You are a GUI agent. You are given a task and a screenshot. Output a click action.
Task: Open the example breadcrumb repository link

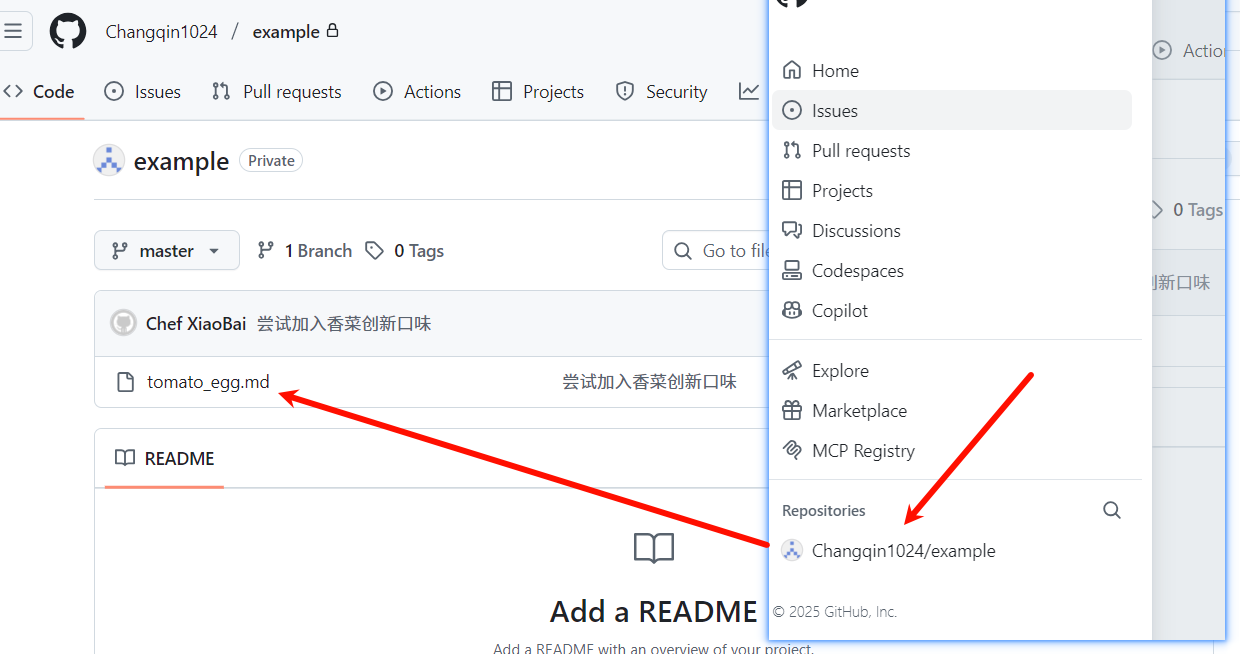pos(286,32)
